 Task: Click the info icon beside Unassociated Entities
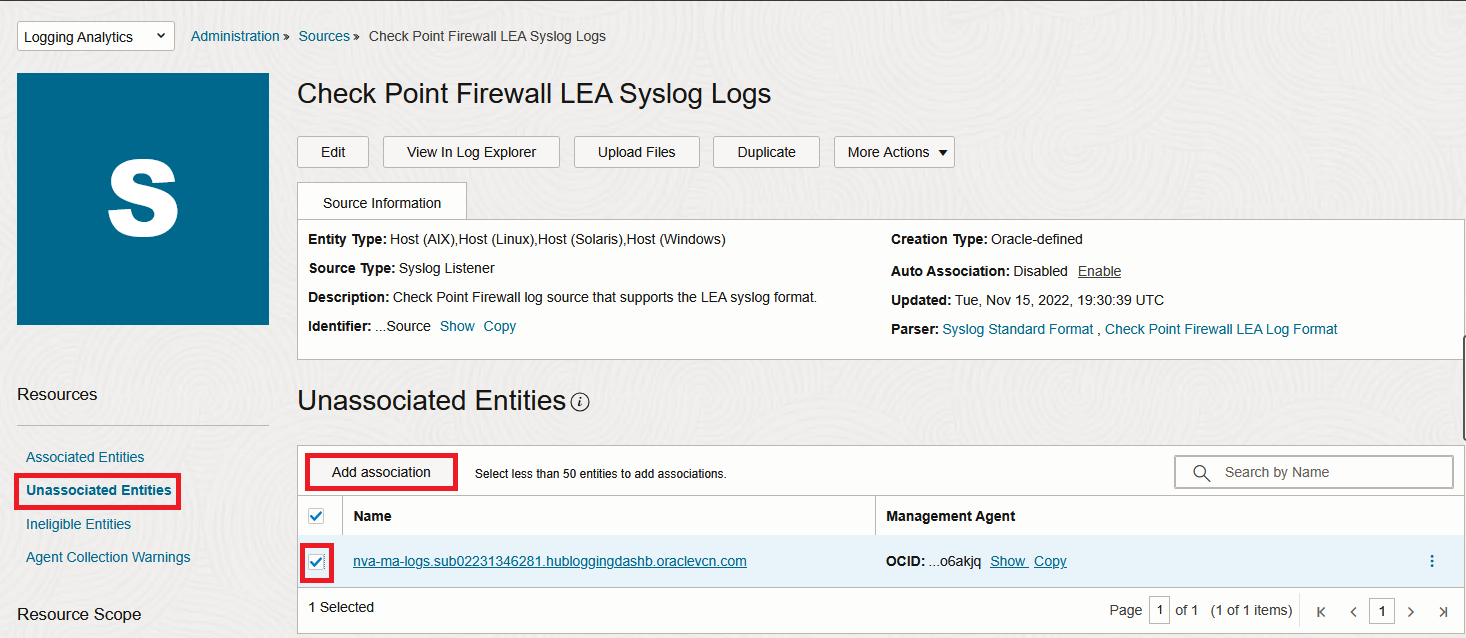tap(580, 403)
